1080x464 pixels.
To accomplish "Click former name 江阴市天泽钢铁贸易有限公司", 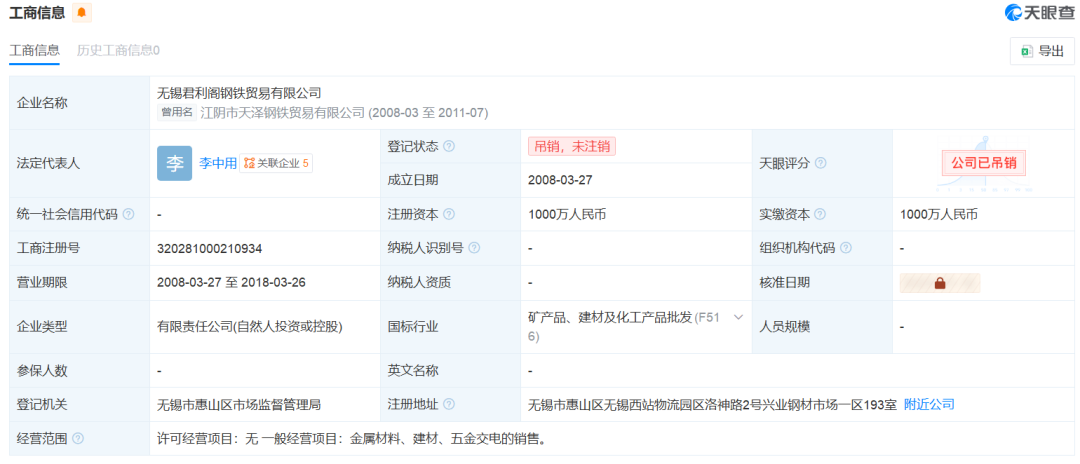I will coord(282,113).
